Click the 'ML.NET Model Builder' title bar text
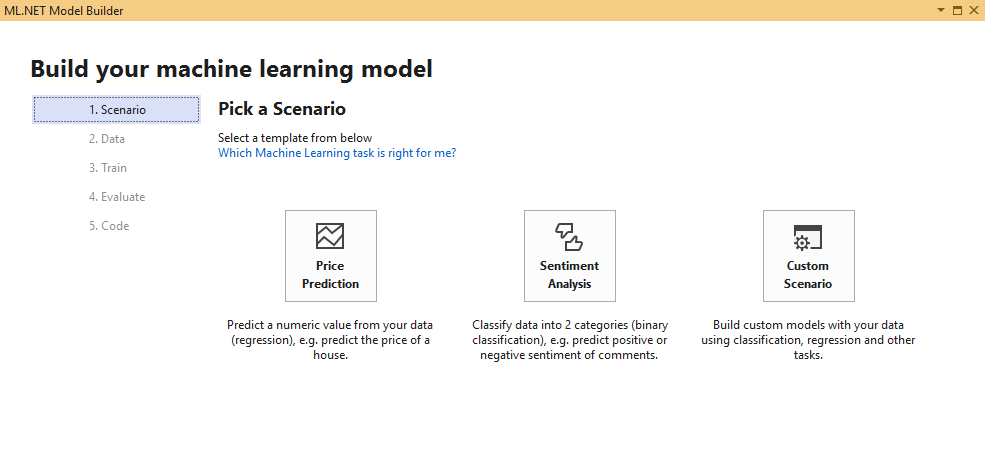 point(63,11)
